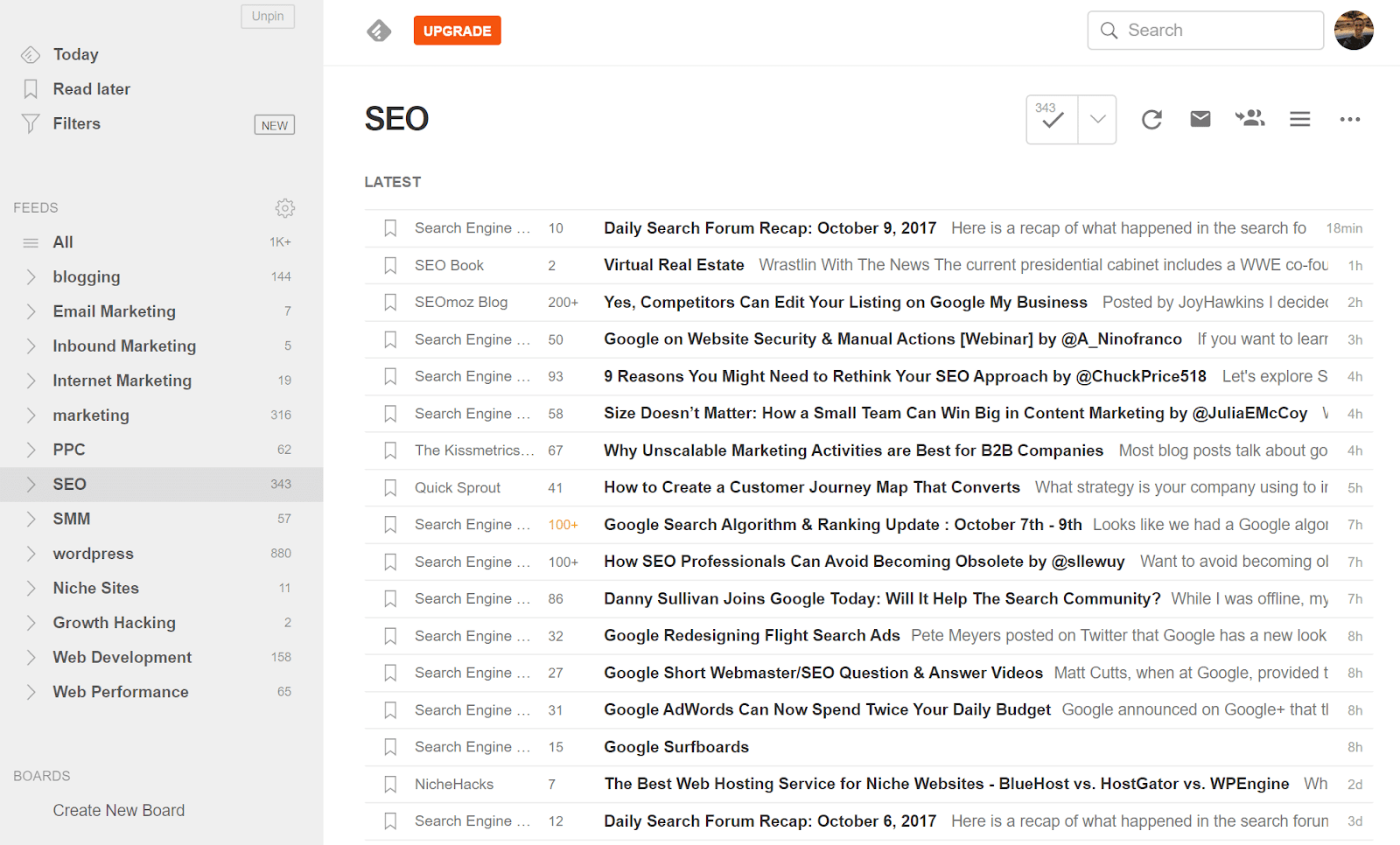1400x845 pixels.
Task: Click the email envelope icon
Action: point(1200,119)
